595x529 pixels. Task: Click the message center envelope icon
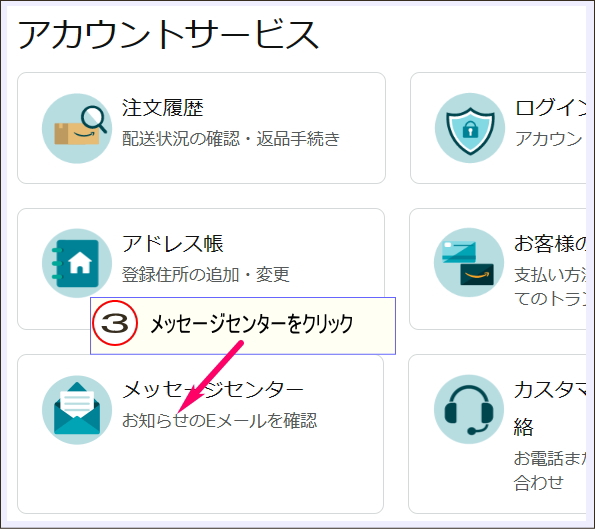click(x=77, y=410)
